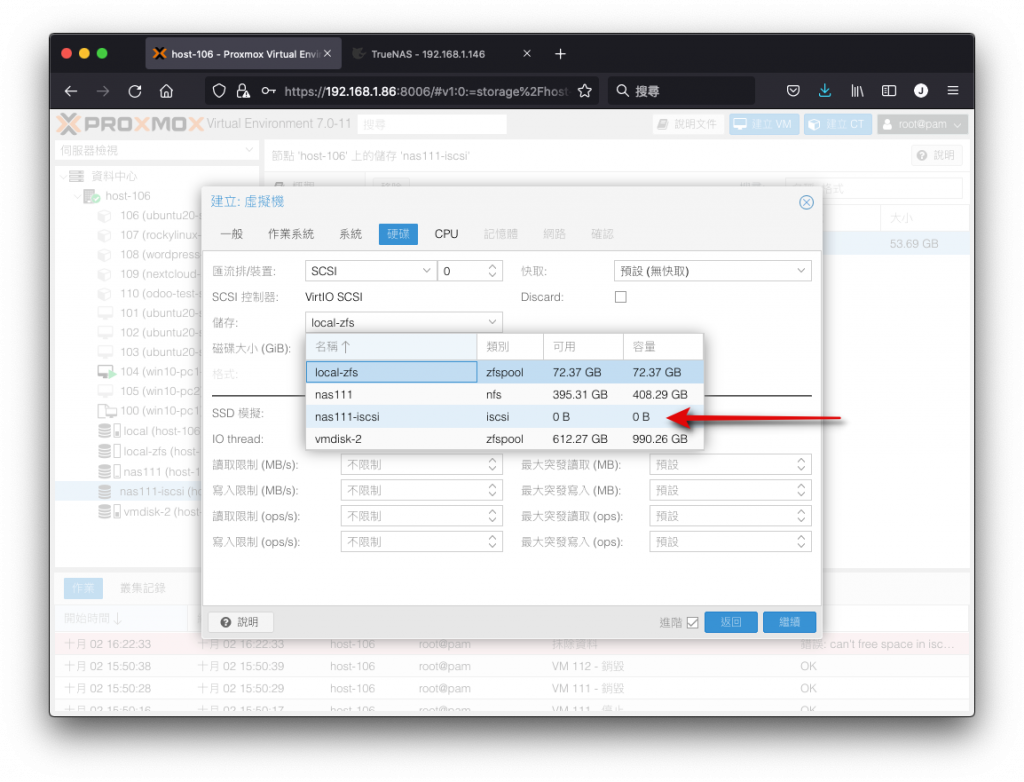The image size is (1024, 782).
Task: Click the padlock site security icon
Action: [x=243, y=91]
